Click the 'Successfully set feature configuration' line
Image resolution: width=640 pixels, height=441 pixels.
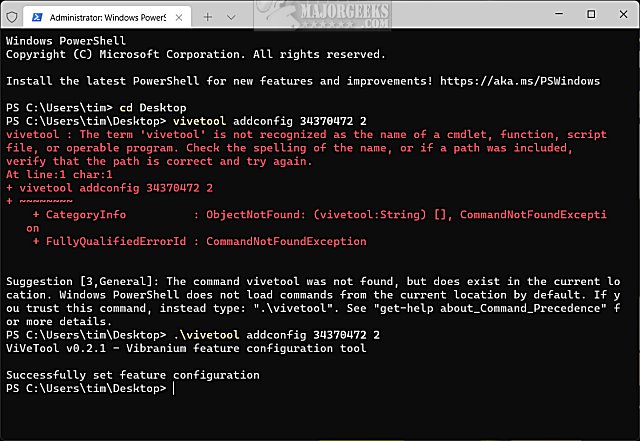pyautogui.click(x=132, y=375)
